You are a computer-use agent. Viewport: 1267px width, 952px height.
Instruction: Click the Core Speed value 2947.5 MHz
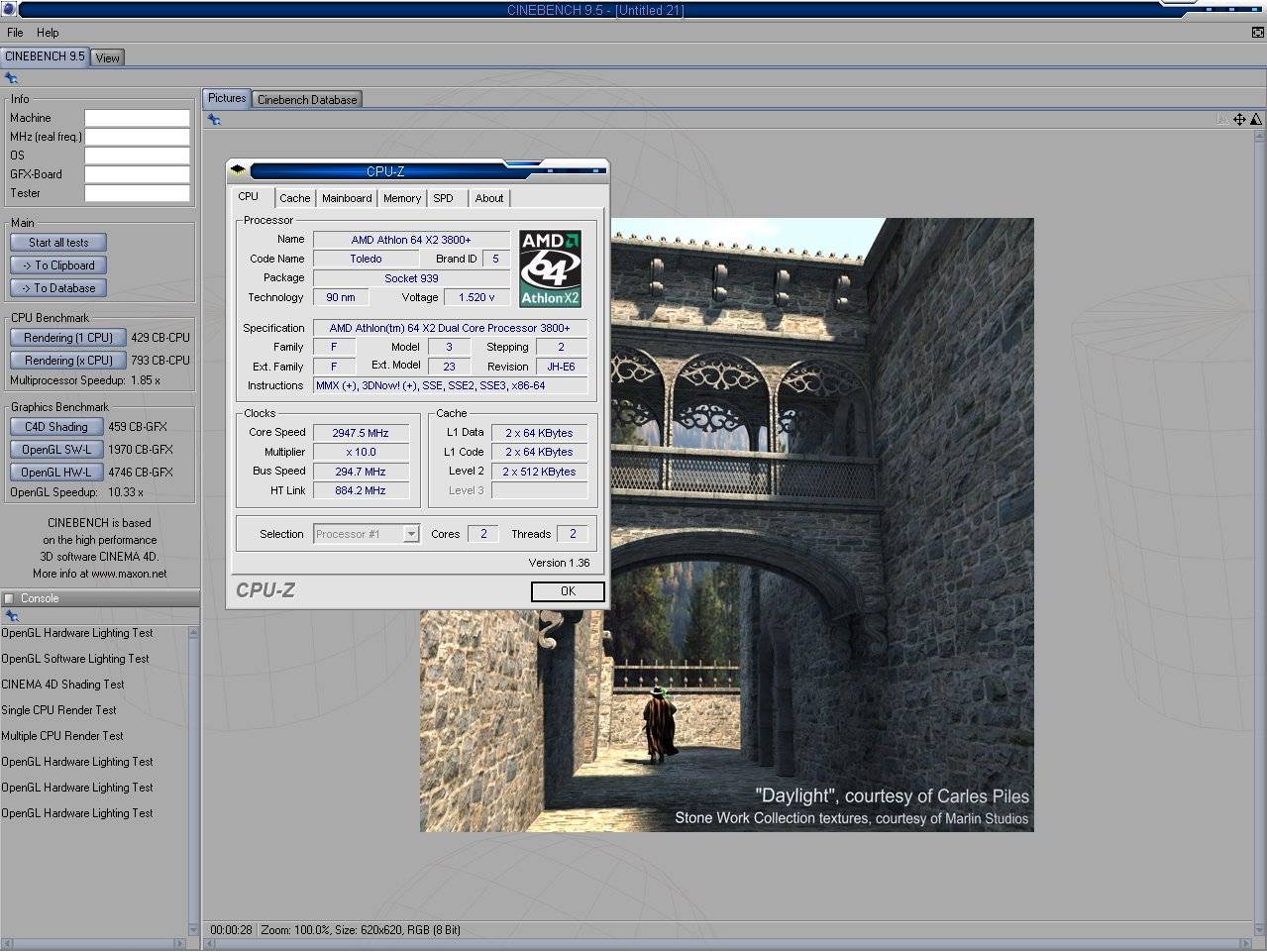tap(361, 433)
